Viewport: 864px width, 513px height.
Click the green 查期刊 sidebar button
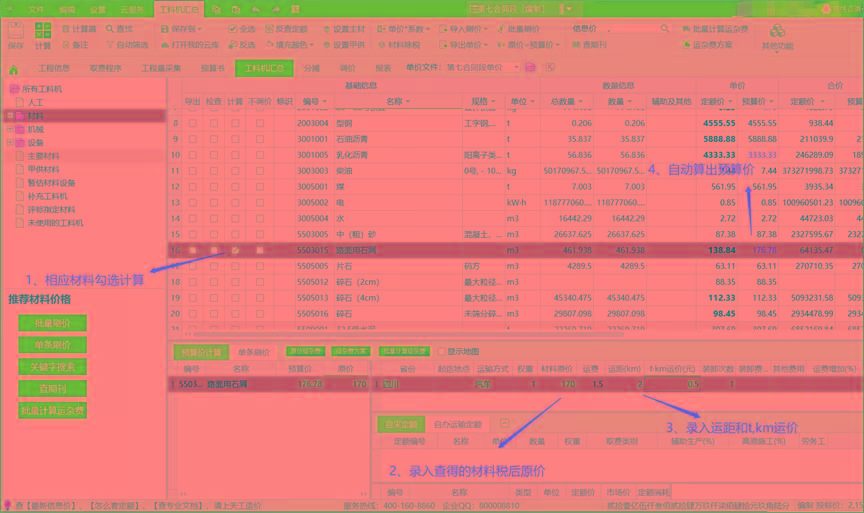click(x=52, y=388)
